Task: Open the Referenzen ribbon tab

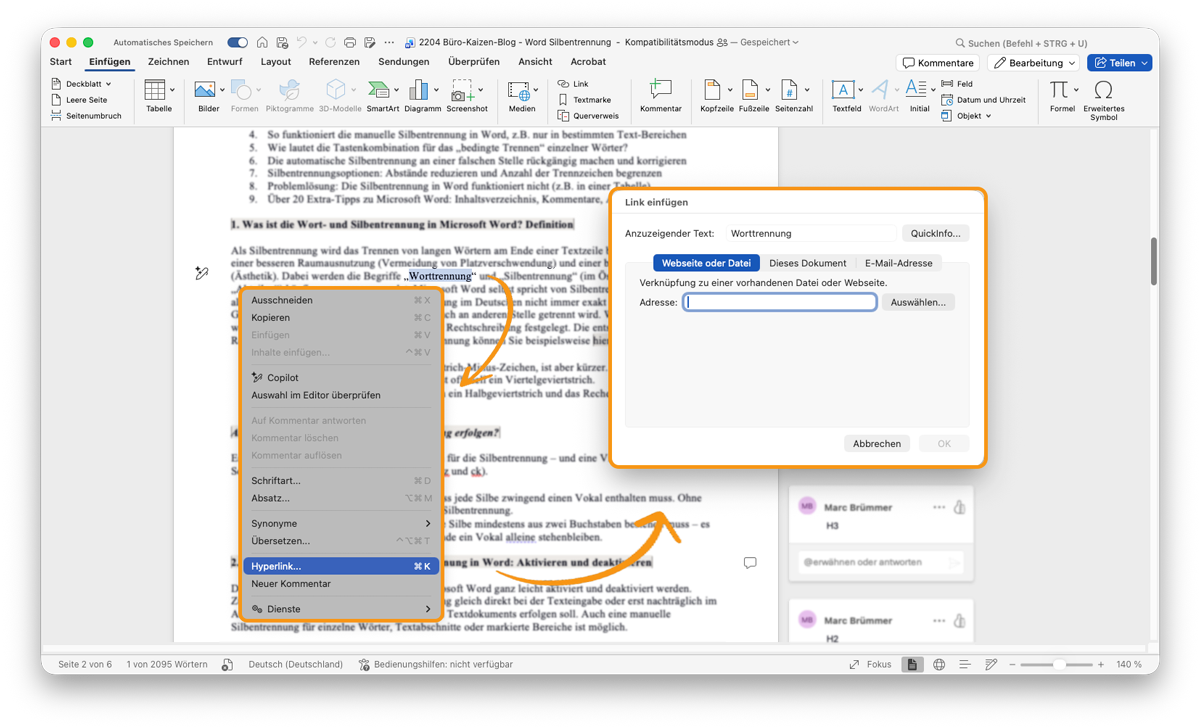Action: pyautogui.click(x=334, y=61)
